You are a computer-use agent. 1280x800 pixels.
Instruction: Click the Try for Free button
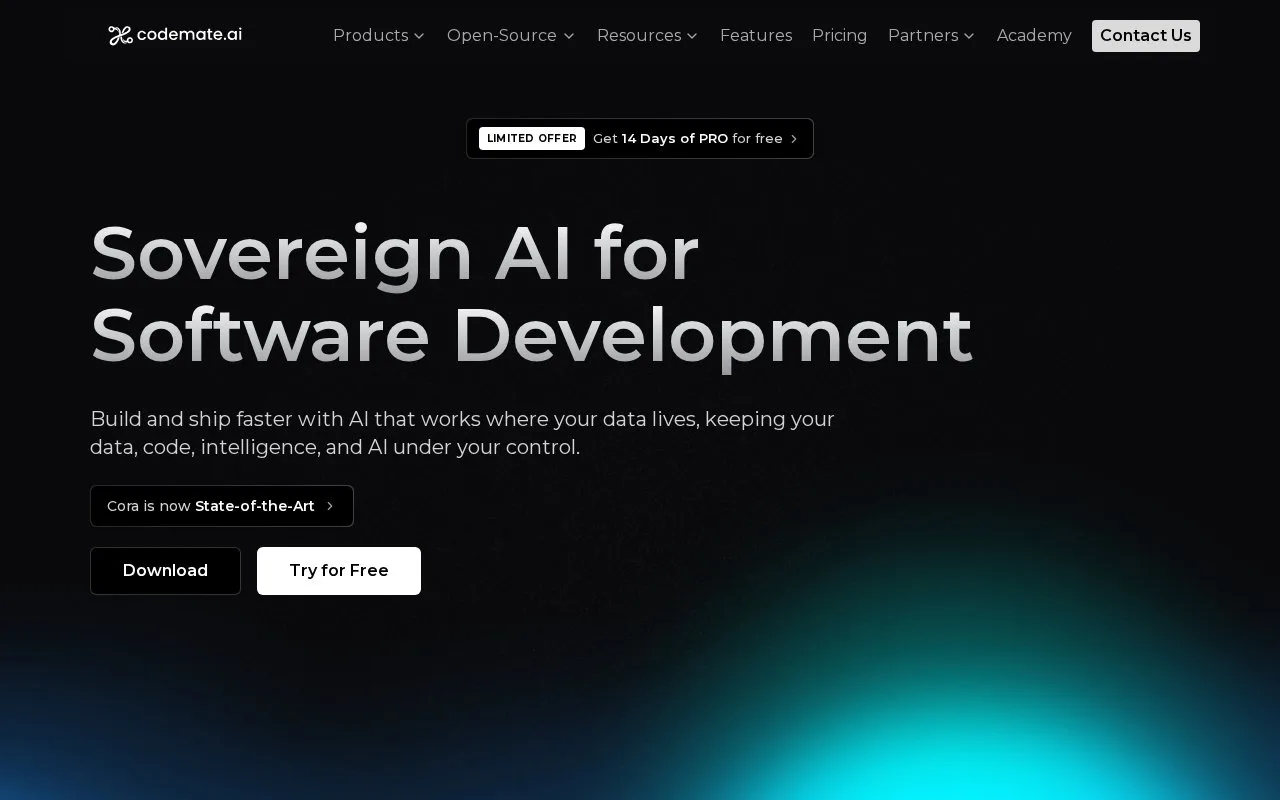[x=339, y=571]
